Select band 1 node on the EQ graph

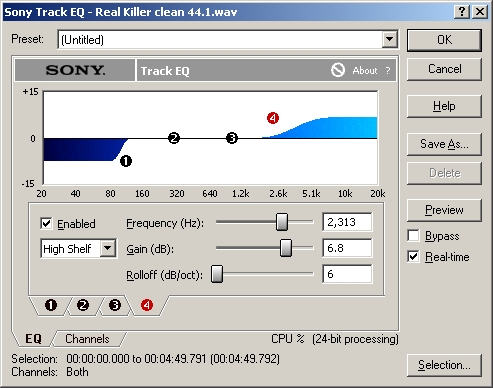tap(126, 161)
